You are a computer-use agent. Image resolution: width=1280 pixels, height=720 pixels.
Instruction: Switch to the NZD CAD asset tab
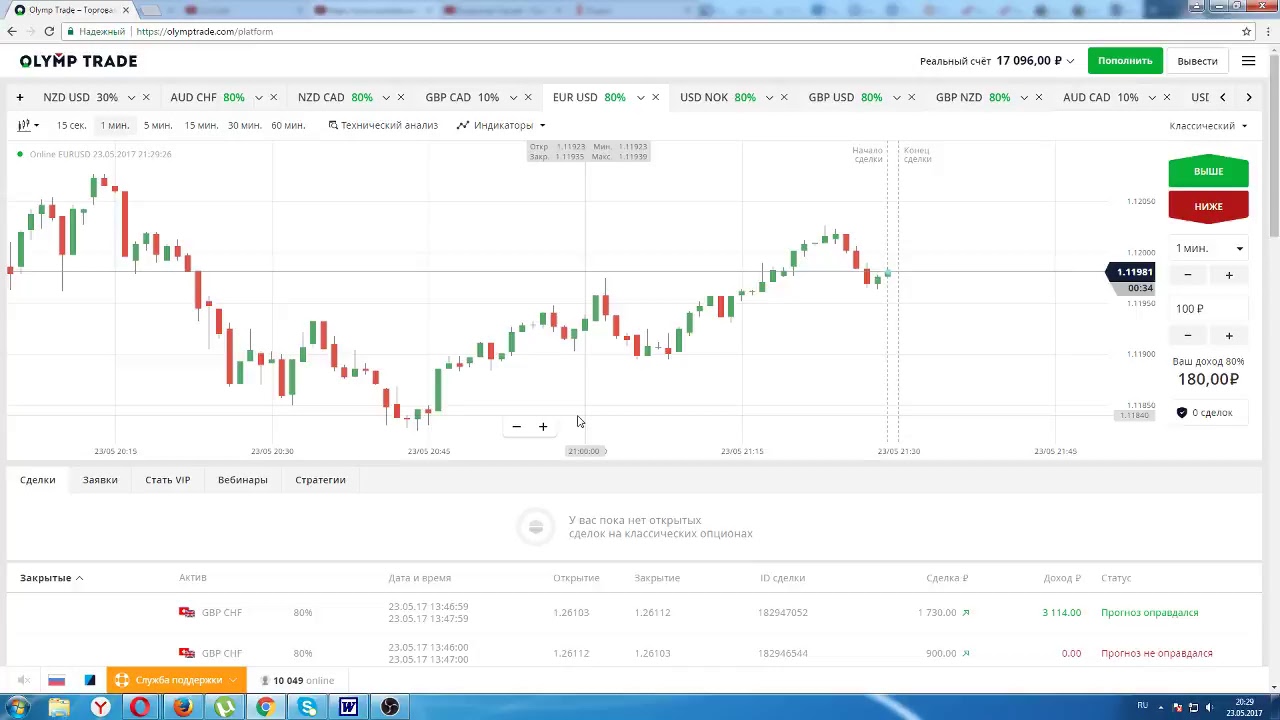tap(335, 97)
